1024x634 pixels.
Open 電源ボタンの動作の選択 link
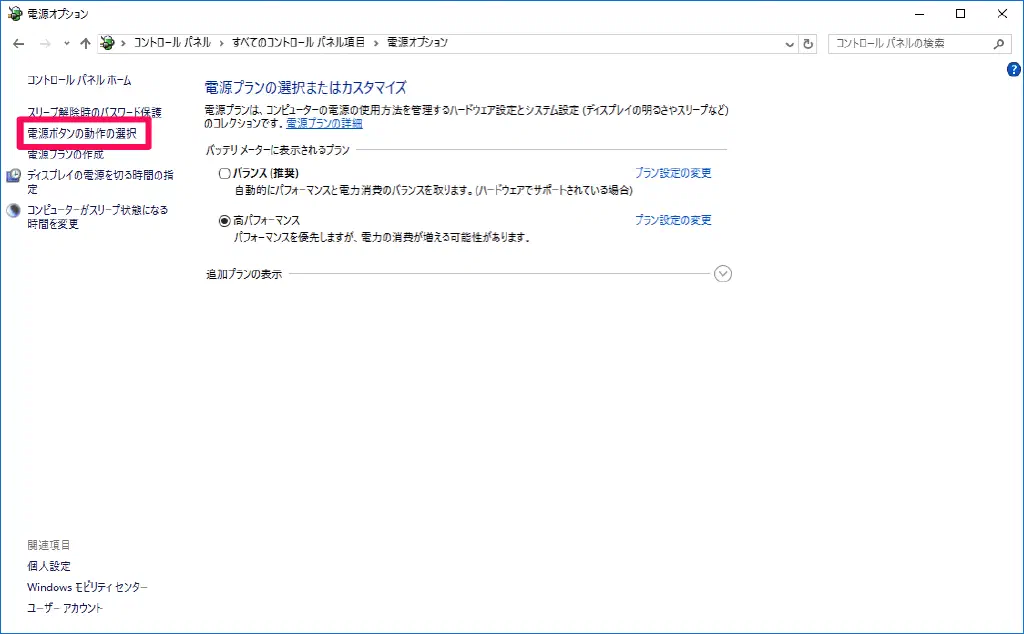tap(81, 133)
